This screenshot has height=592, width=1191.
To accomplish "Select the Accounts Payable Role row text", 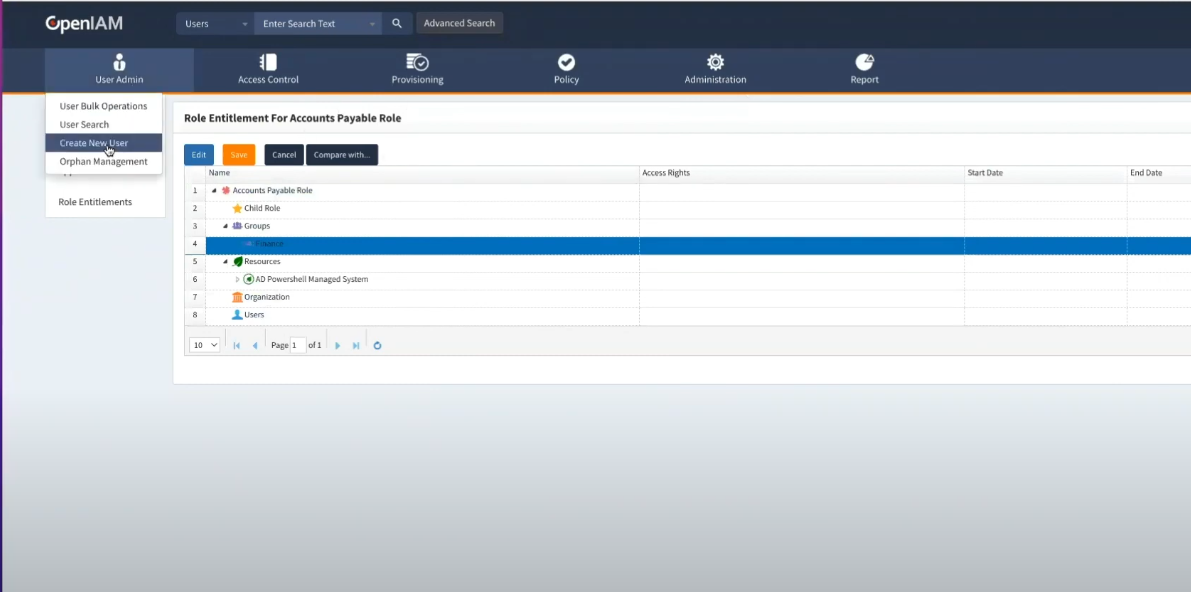I will click(x=273, y=191).
